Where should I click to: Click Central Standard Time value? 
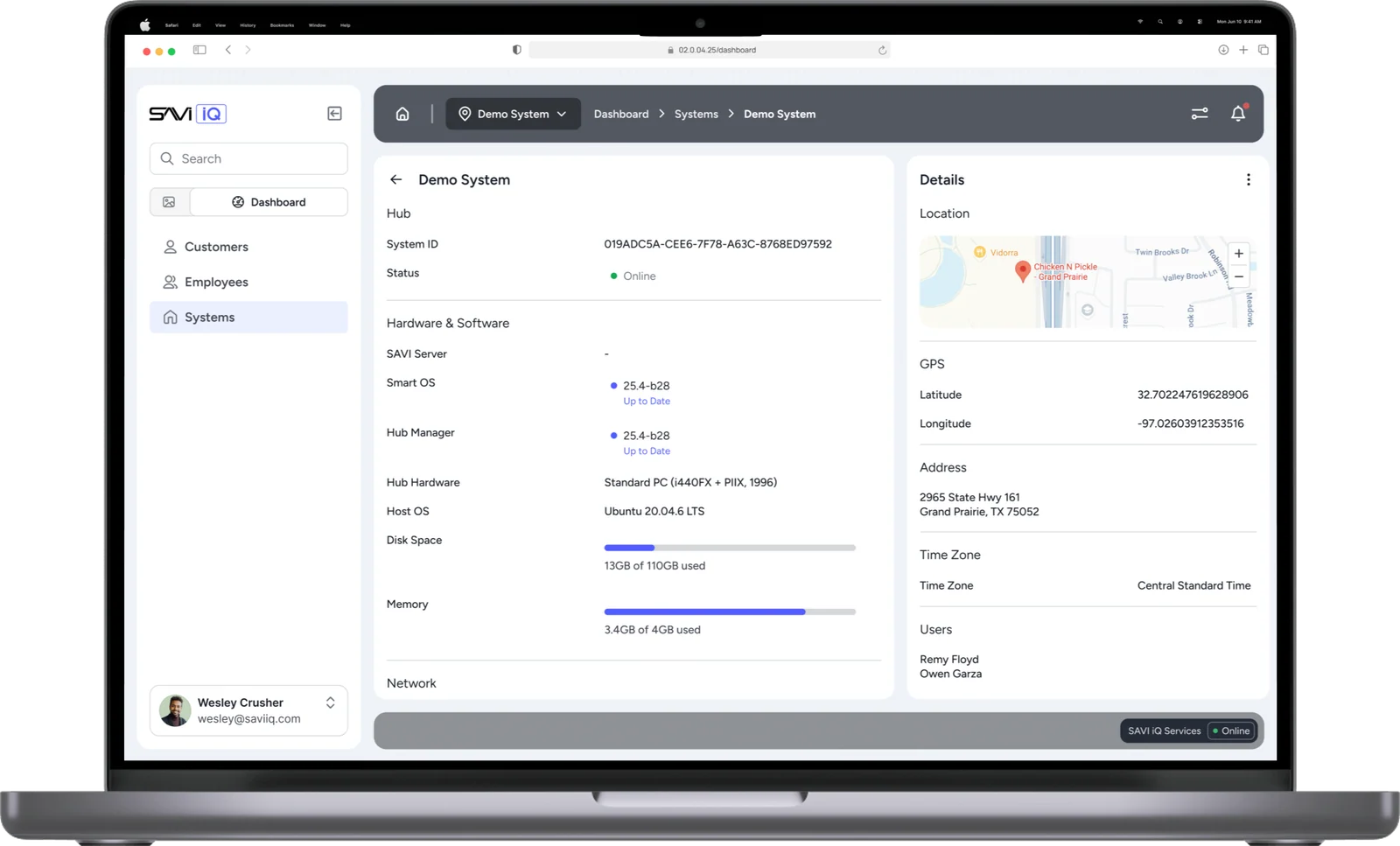(1193, 585)
